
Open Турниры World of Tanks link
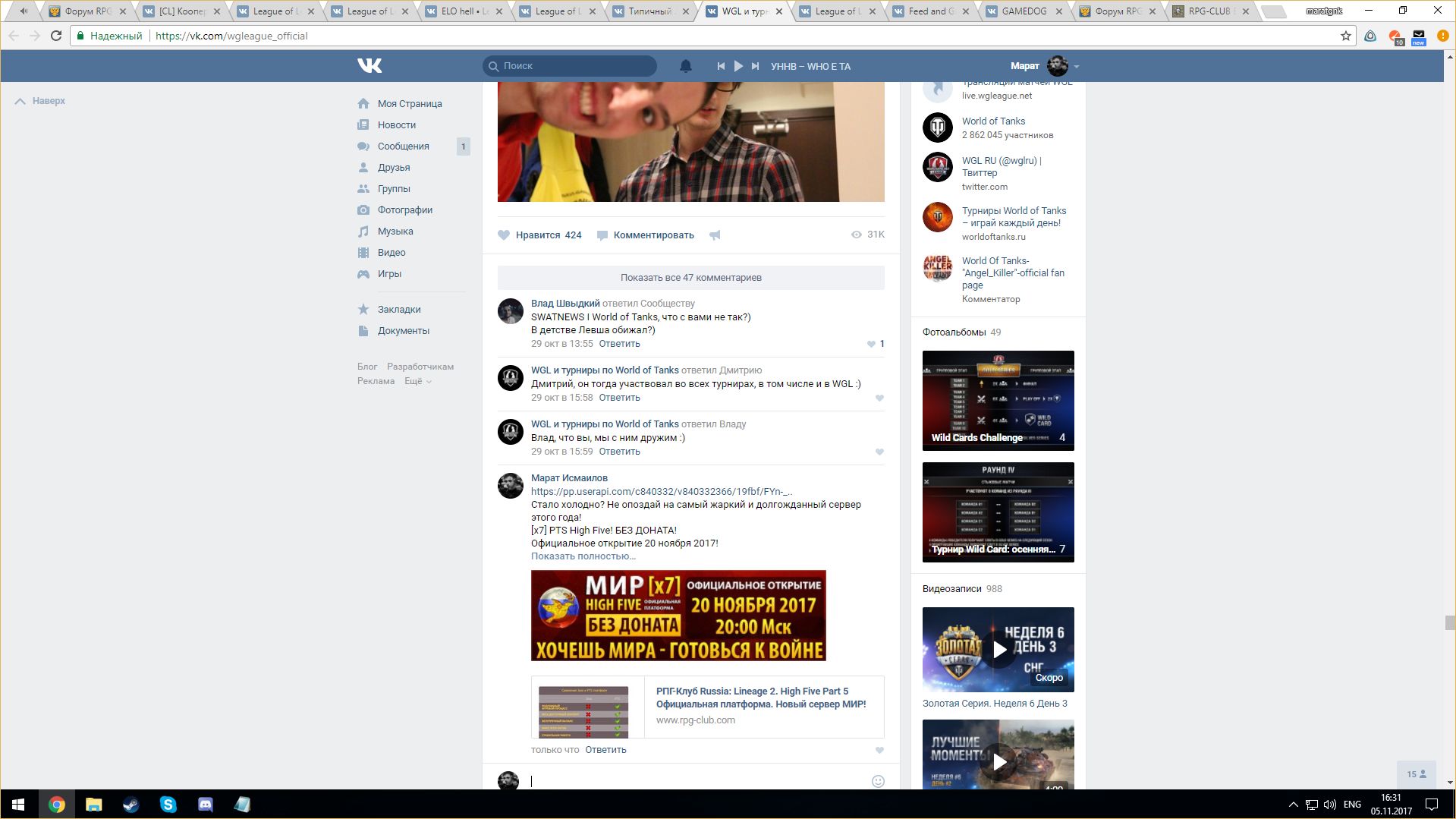[x=1014, y=217]
